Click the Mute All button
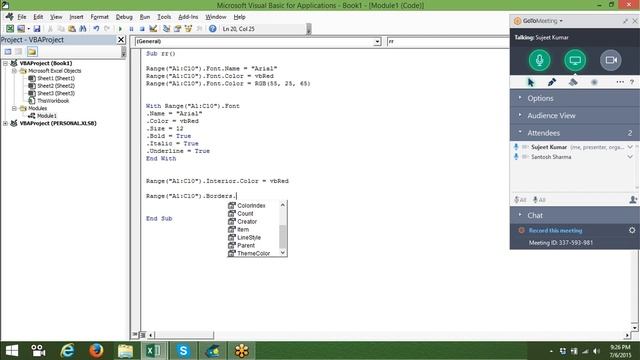 click(520, 200)
